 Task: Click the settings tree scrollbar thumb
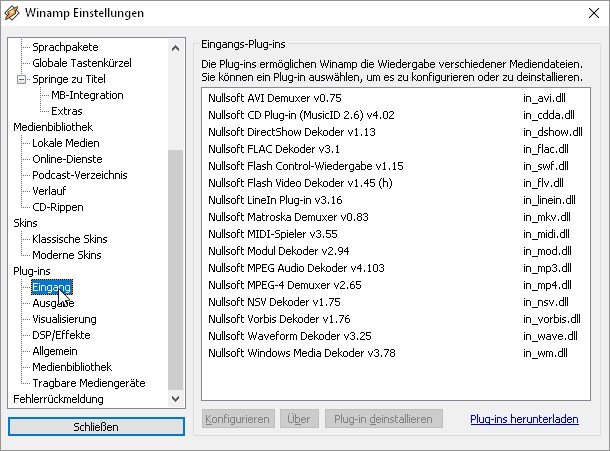(x=175, y=269)
